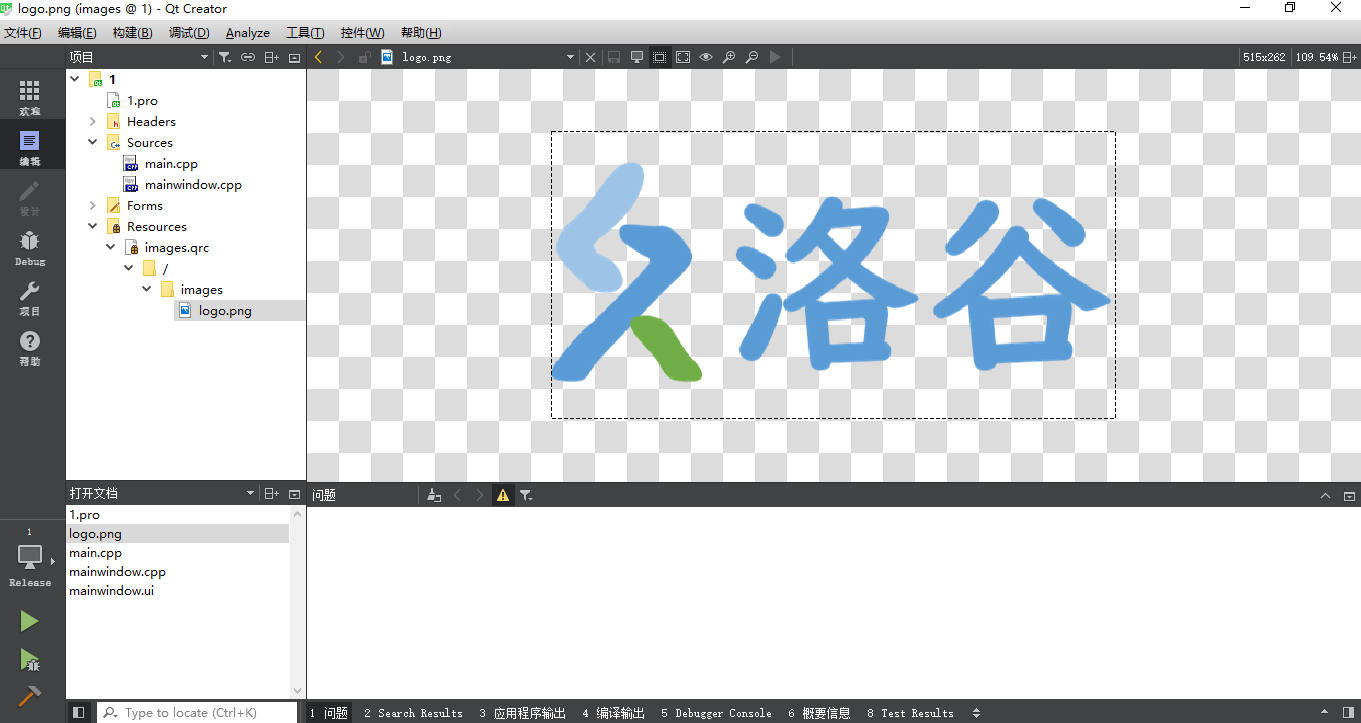
Task: Toggle left sidebar visibility
Action: (x=78, y=712)
